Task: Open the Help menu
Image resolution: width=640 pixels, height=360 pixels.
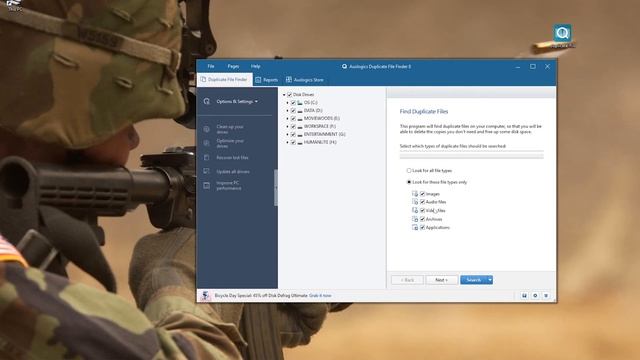Action: pyautogui.click(x=256, y=66)
